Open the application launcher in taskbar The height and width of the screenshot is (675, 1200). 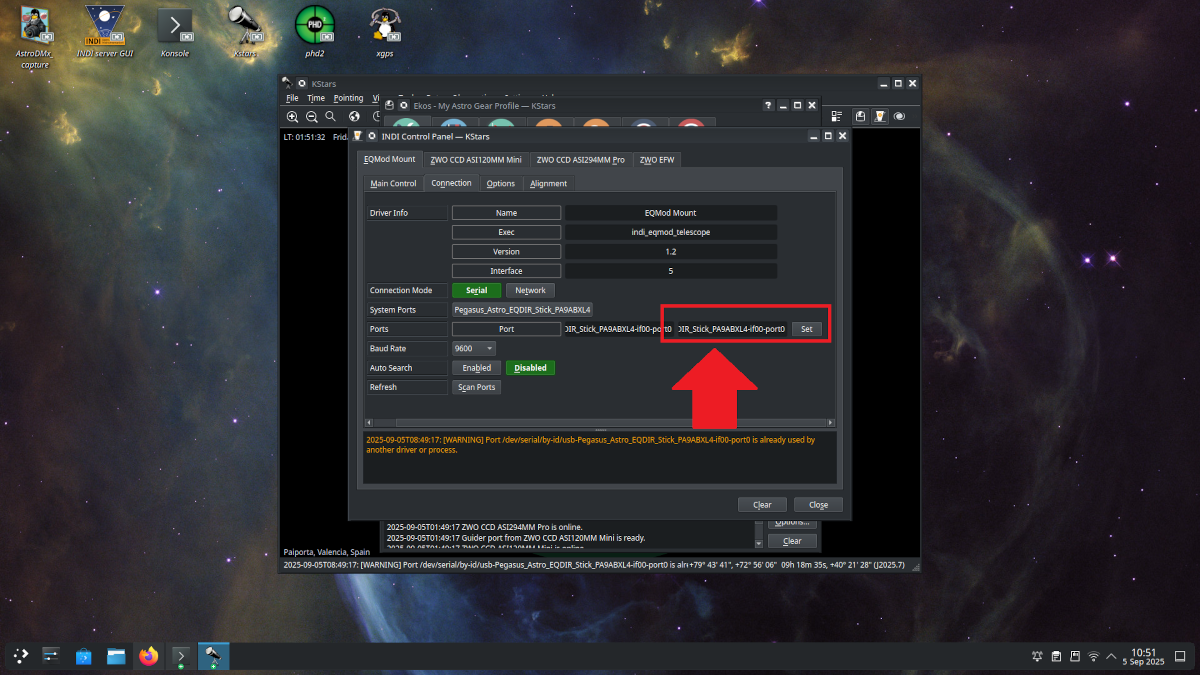click(21, 656)
